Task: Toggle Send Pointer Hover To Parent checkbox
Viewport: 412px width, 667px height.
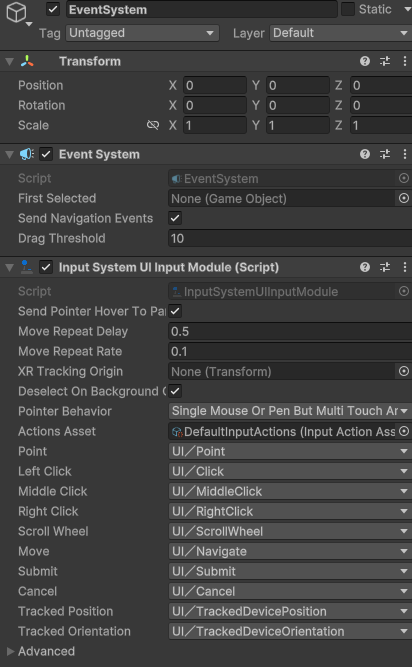Action: [175, 311]
